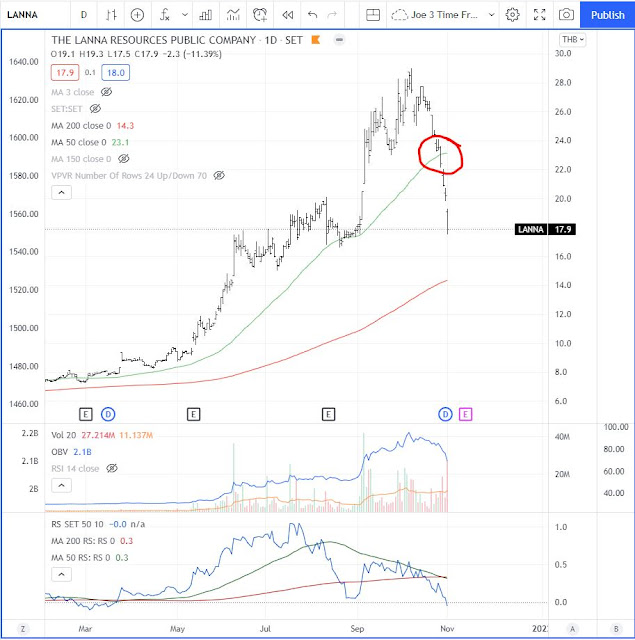Show the VPVR indicator
The height and width of the screenshot is (640, 635).
coord(219,176)
